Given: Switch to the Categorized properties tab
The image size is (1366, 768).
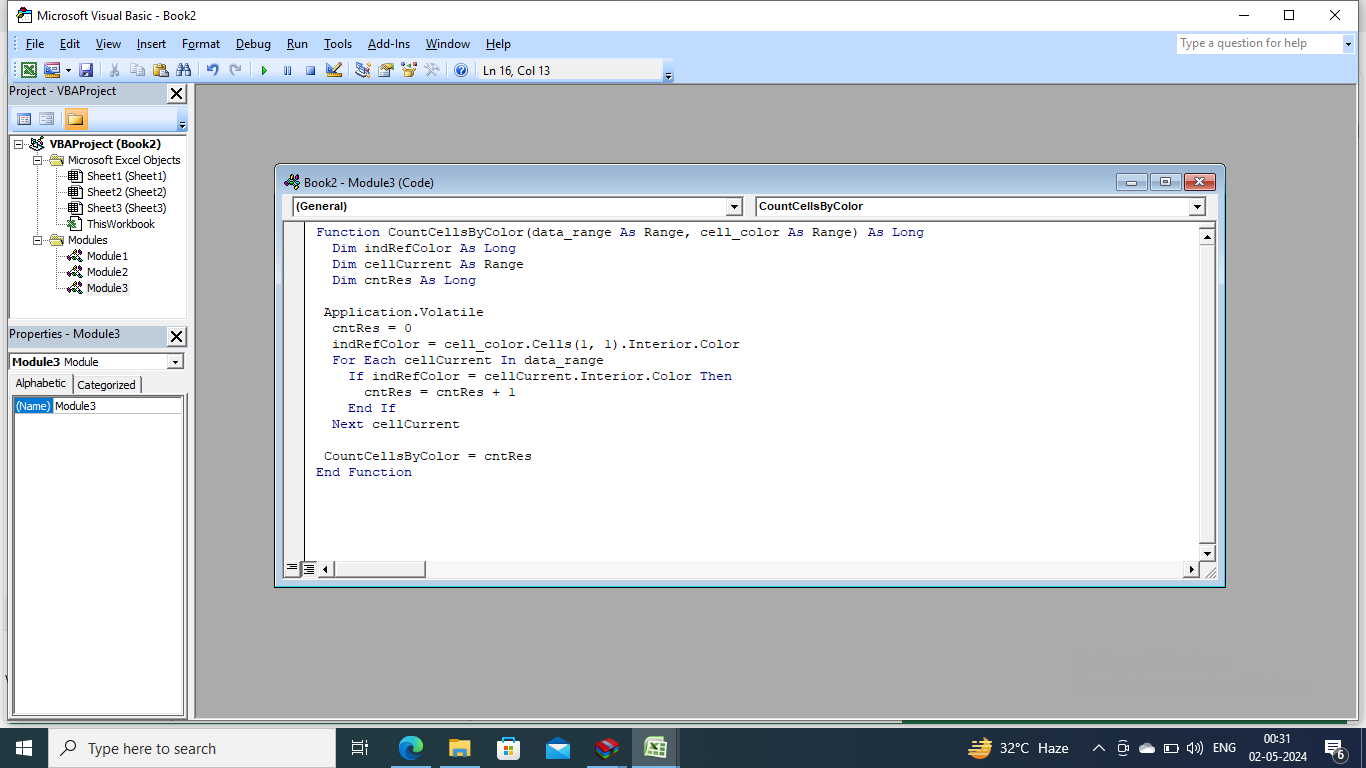Looking at the screenshot, I should point(106,385).
